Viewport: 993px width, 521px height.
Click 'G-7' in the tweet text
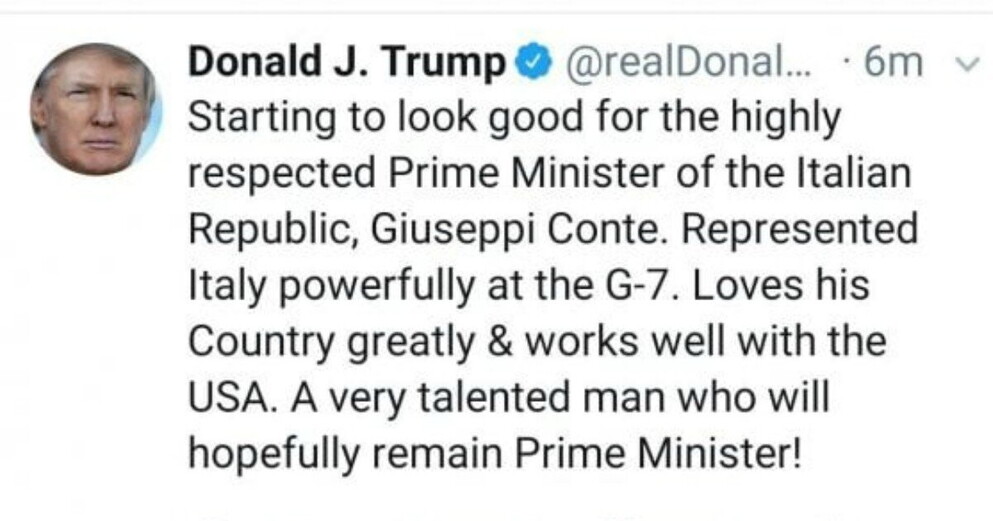tap(633, 287)
